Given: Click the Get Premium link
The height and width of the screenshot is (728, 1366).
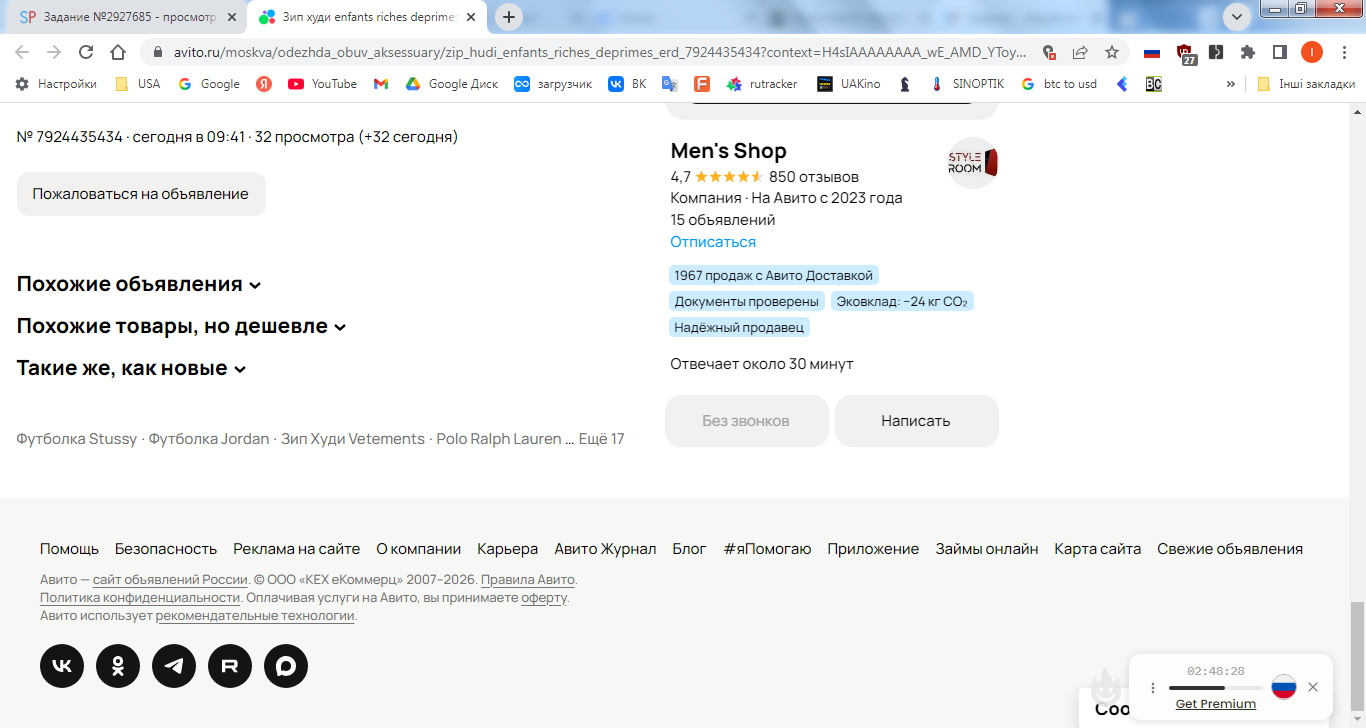Looking at the screenshot, I should [x=1216, y=704].
